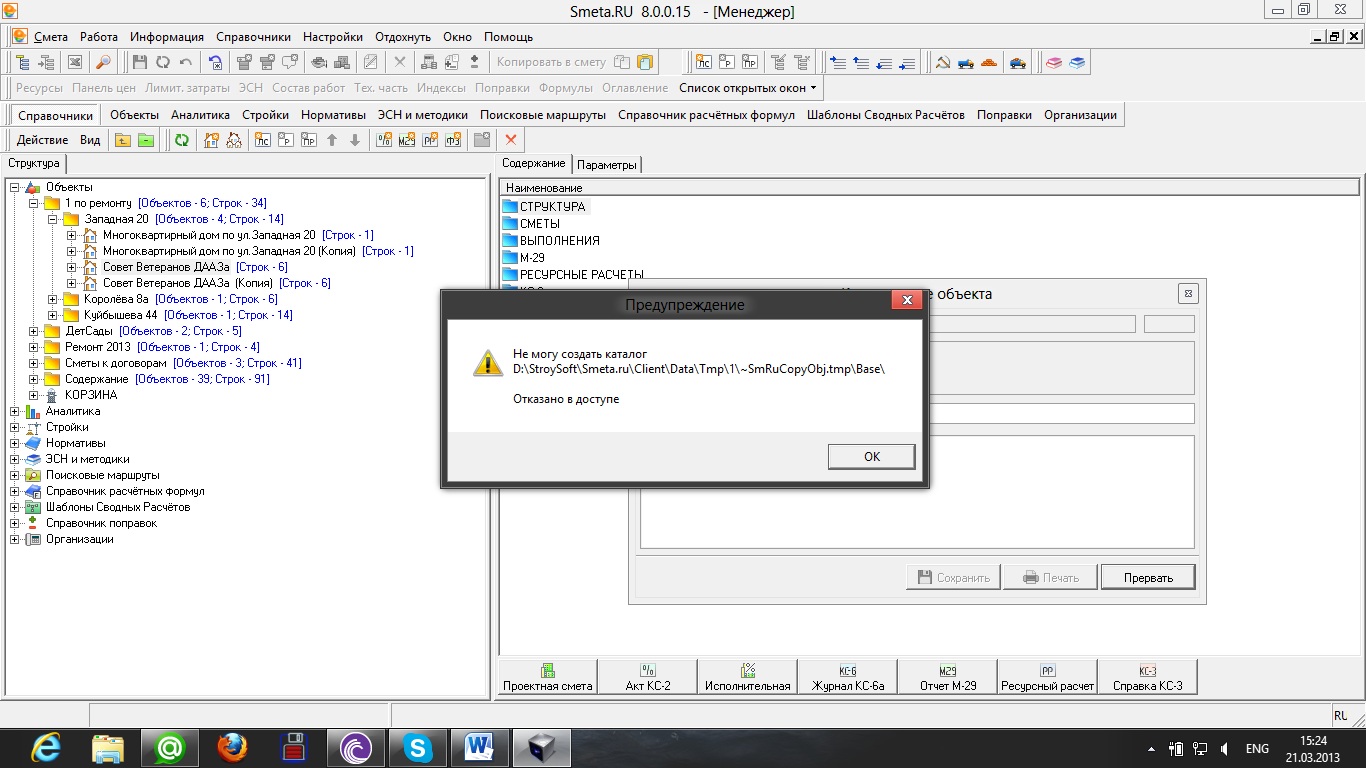Collapse the Объекты root tree node
Viewport: 1366px width, 768px height.
[x=14, y=187]
